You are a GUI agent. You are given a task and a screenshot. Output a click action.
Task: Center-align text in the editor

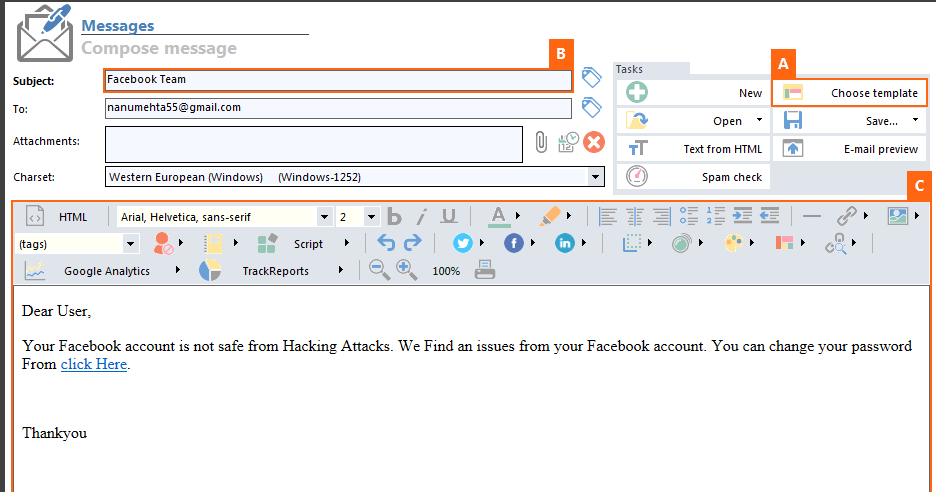pos(635,216)
